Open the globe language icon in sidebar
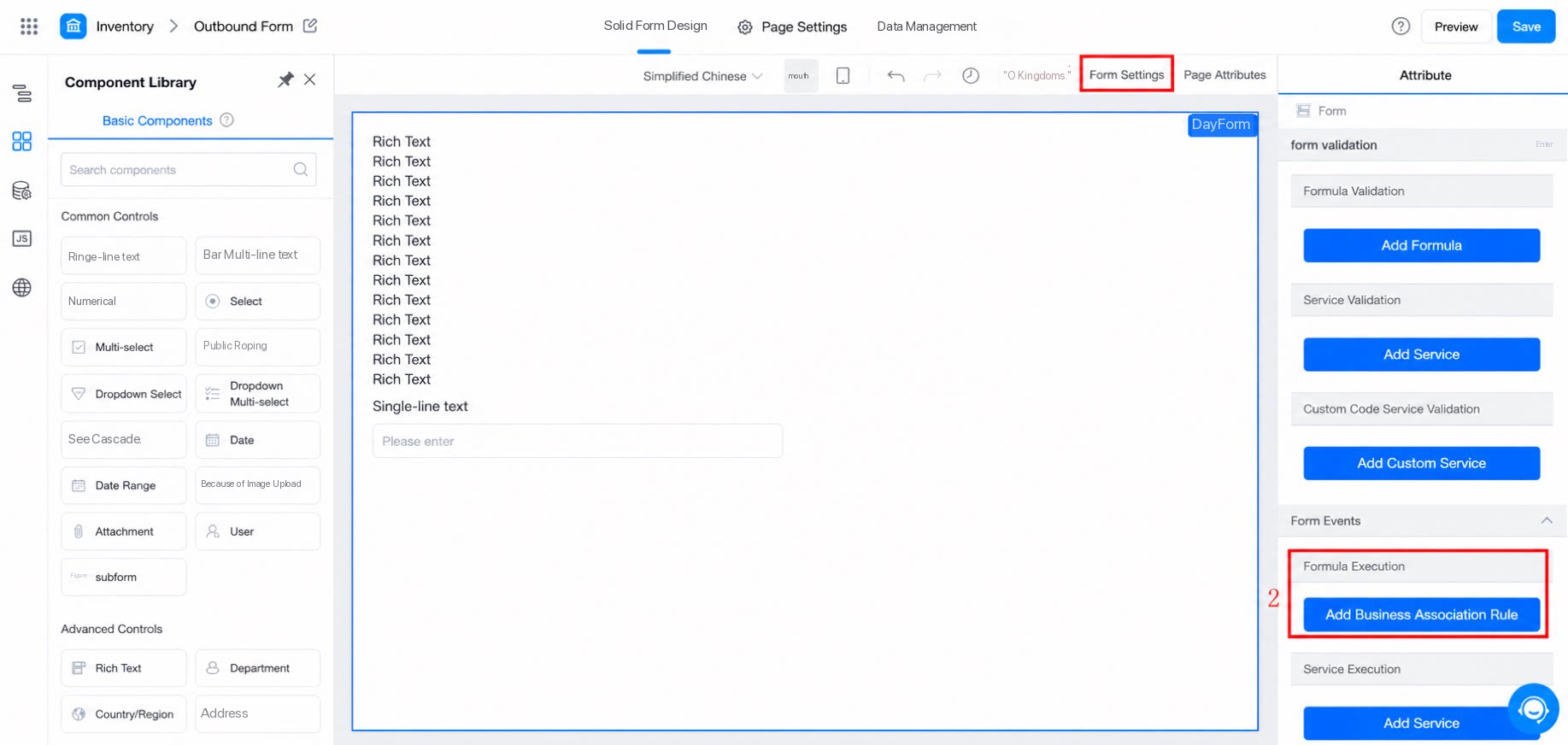The image size is (1568, 745). pos(22,287)
